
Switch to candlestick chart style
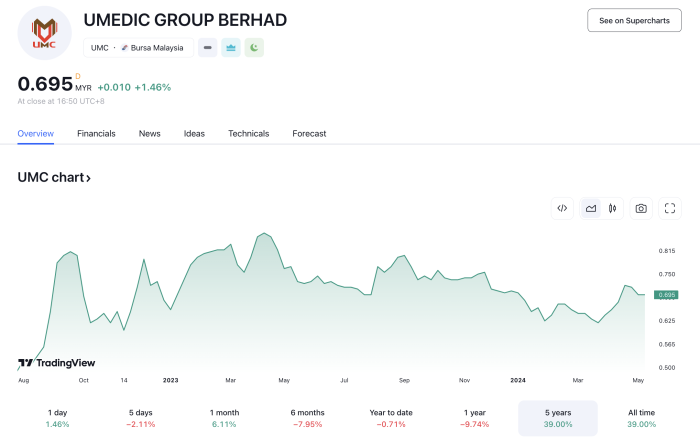(611, 208)
